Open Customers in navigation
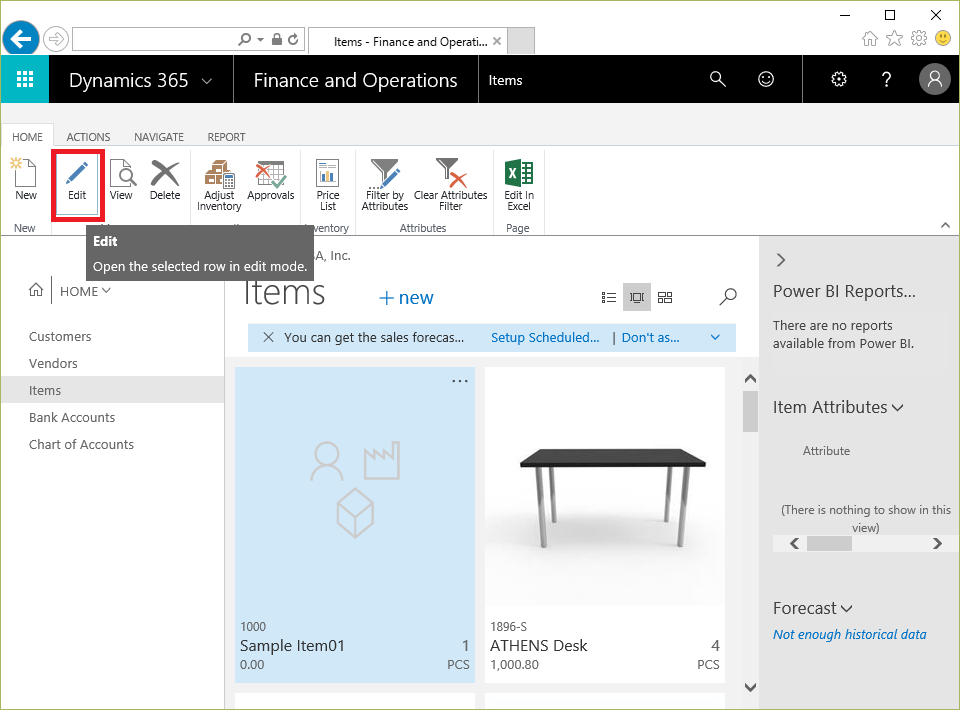The width and height of the screenshot is (960, 710). (x=60, y=336)
